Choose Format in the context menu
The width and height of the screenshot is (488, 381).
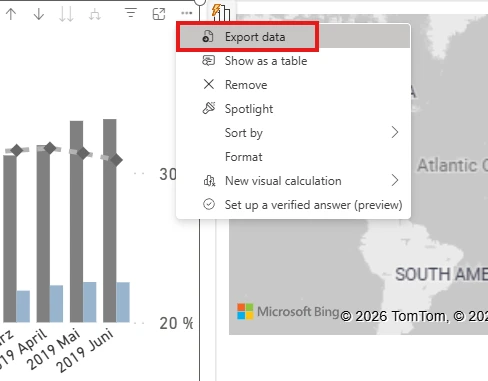293,157
